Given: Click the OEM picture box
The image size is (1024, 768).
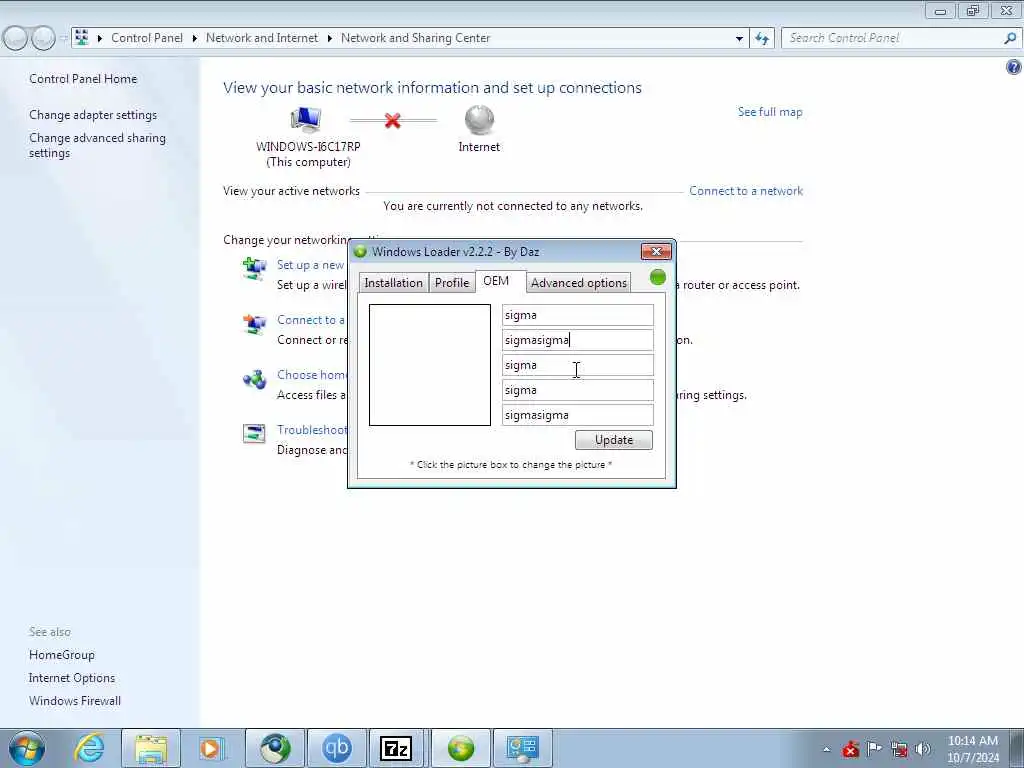Looking at the screenshot, I should (430, 365).
